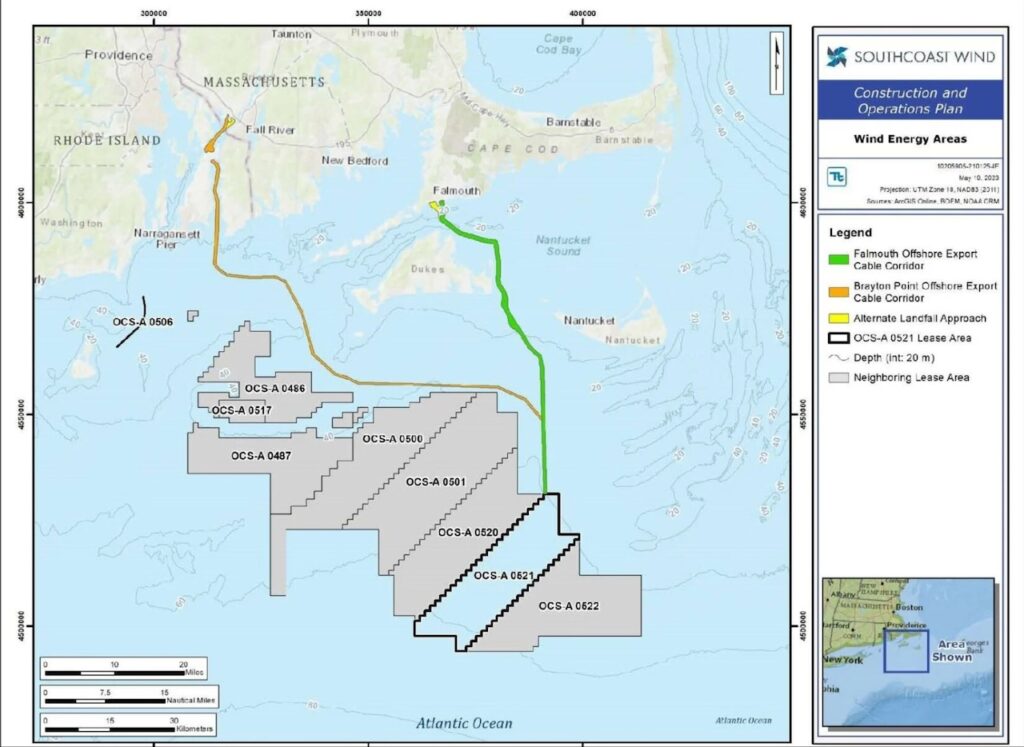The width and height of the screenshot is (1024, 747).
Task: Click the 'Fall River' city label
Action: click(x=270, y=130)
